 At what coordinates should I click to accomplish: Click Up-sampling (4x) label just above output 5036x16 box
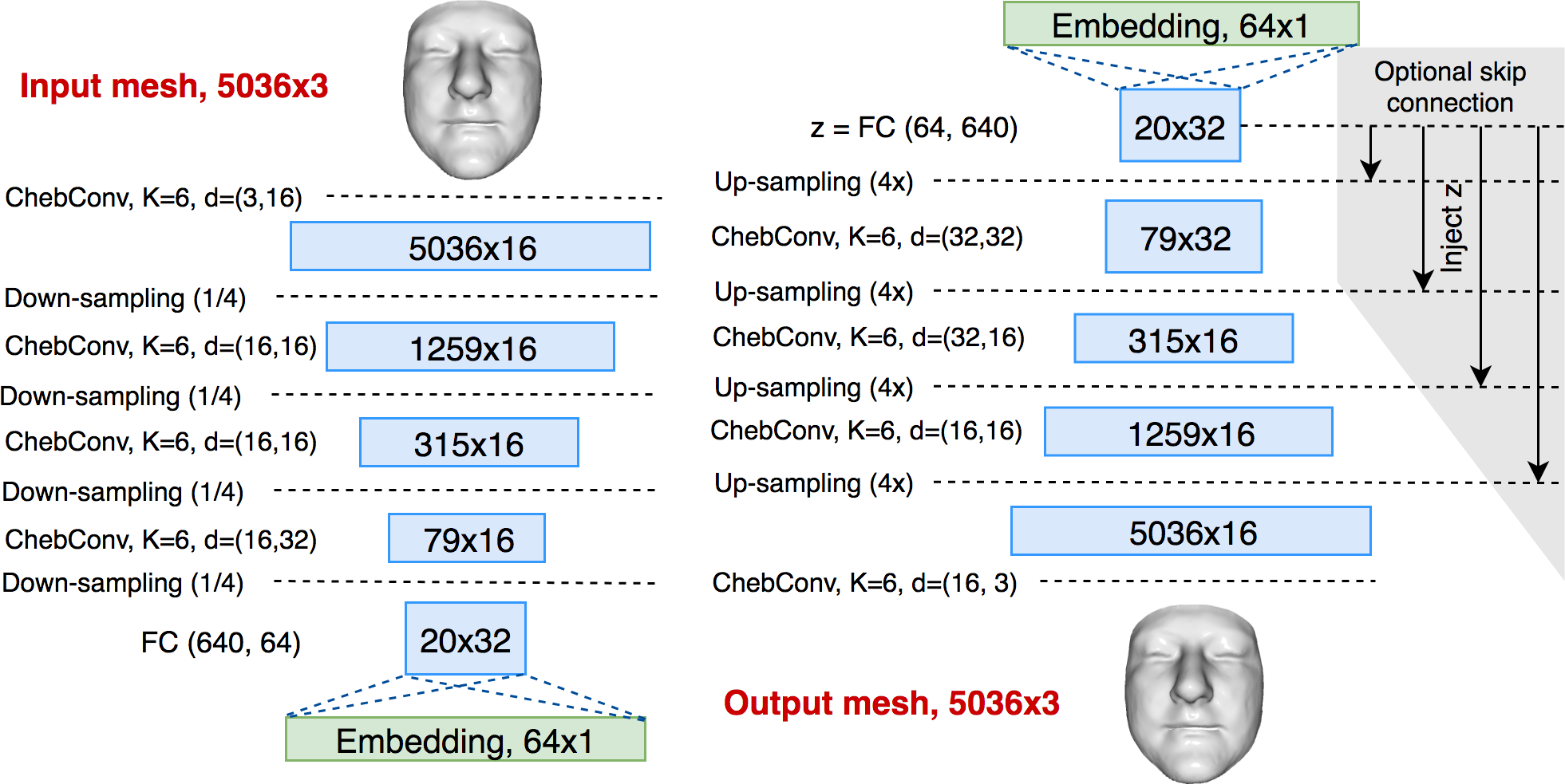(814, 483)
